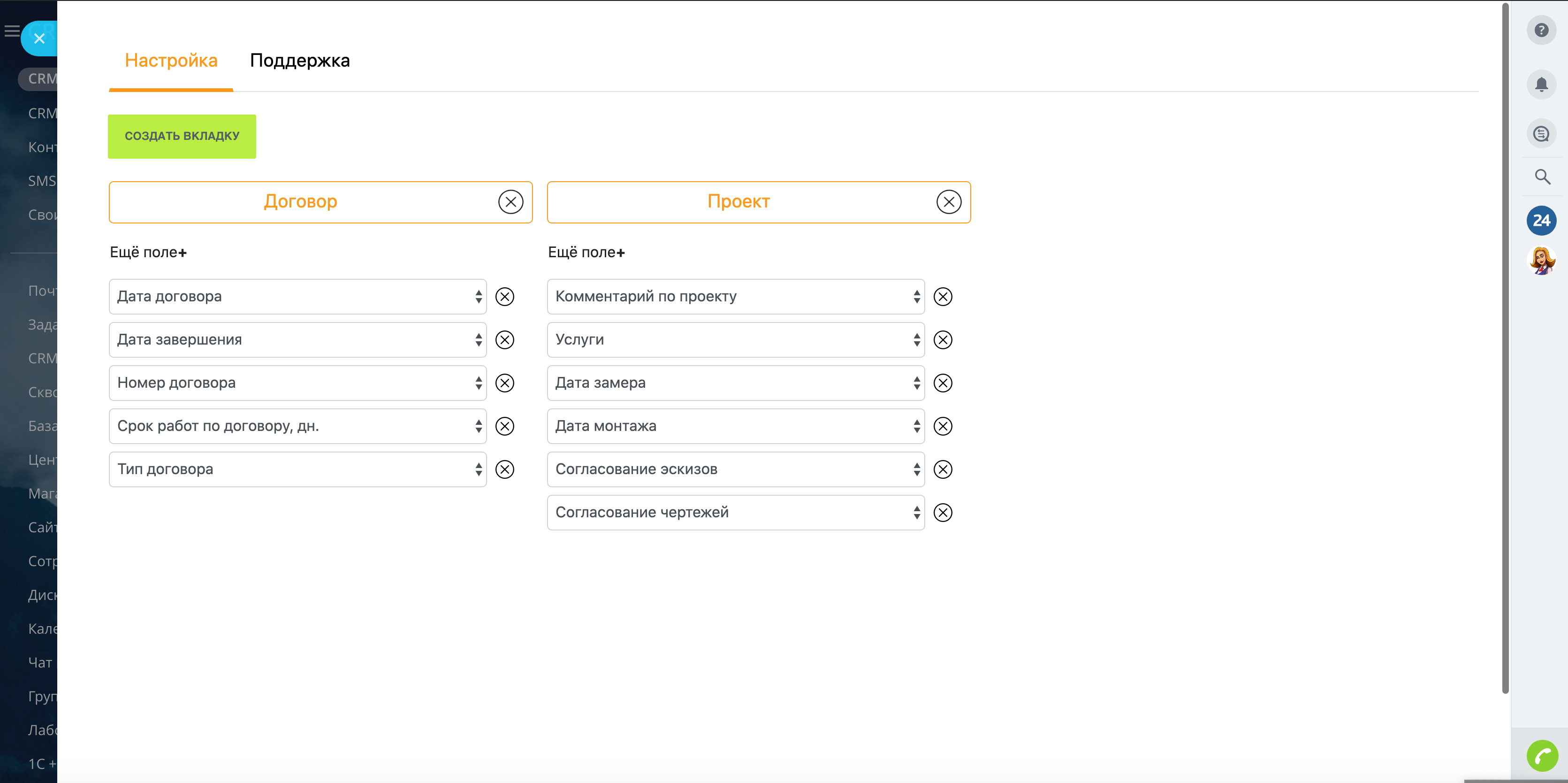This screenshot has width=1568, height=783.
Task: Expand Срок работ по договору dropdown
Action: (x=297, y=426)
